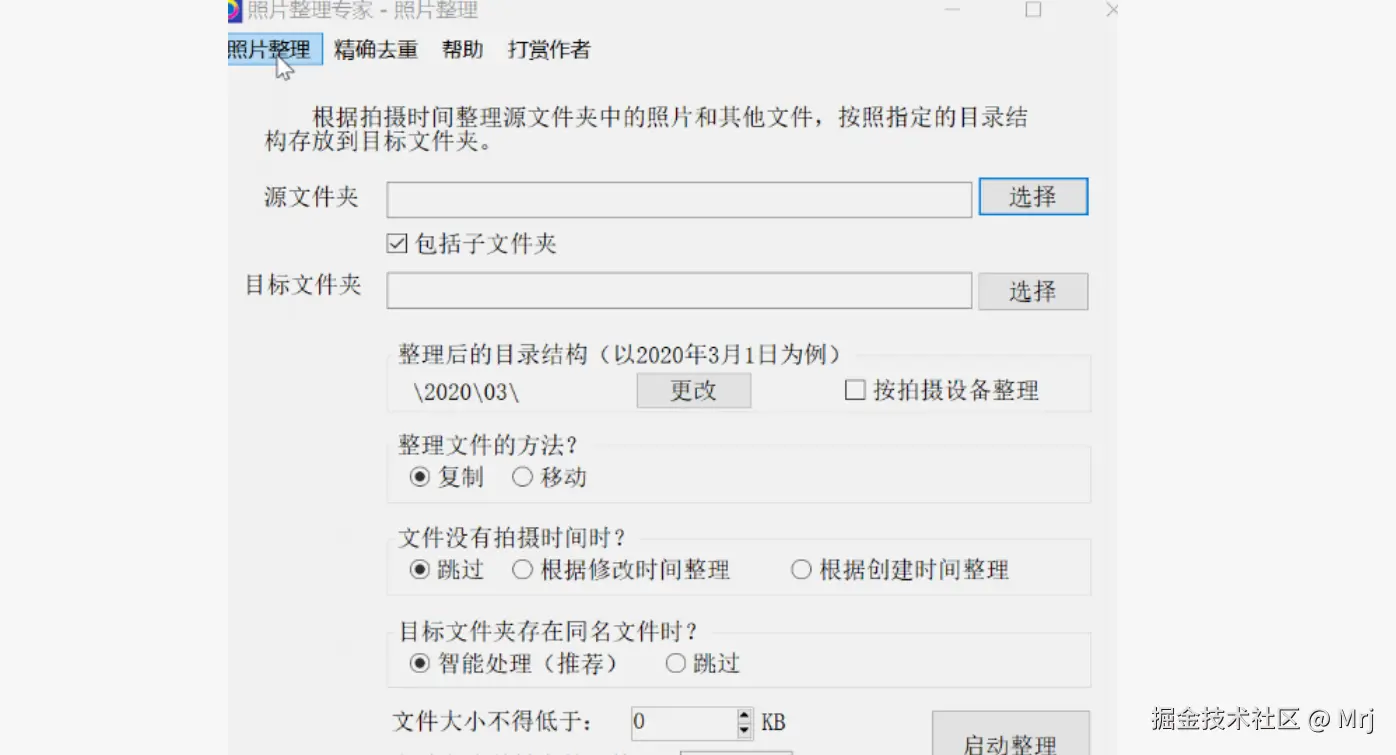The height and width of the screenshot is (755, 1396).
Task: Click 选择 button for the target folder
Action: tap(1033, 291)
